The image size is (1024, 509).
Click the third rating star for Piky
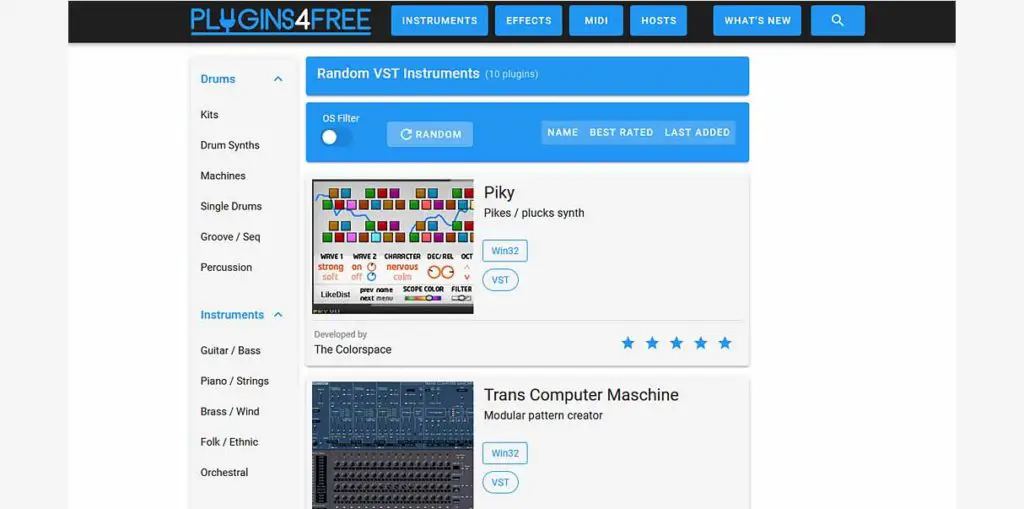[x=676, y=343]
